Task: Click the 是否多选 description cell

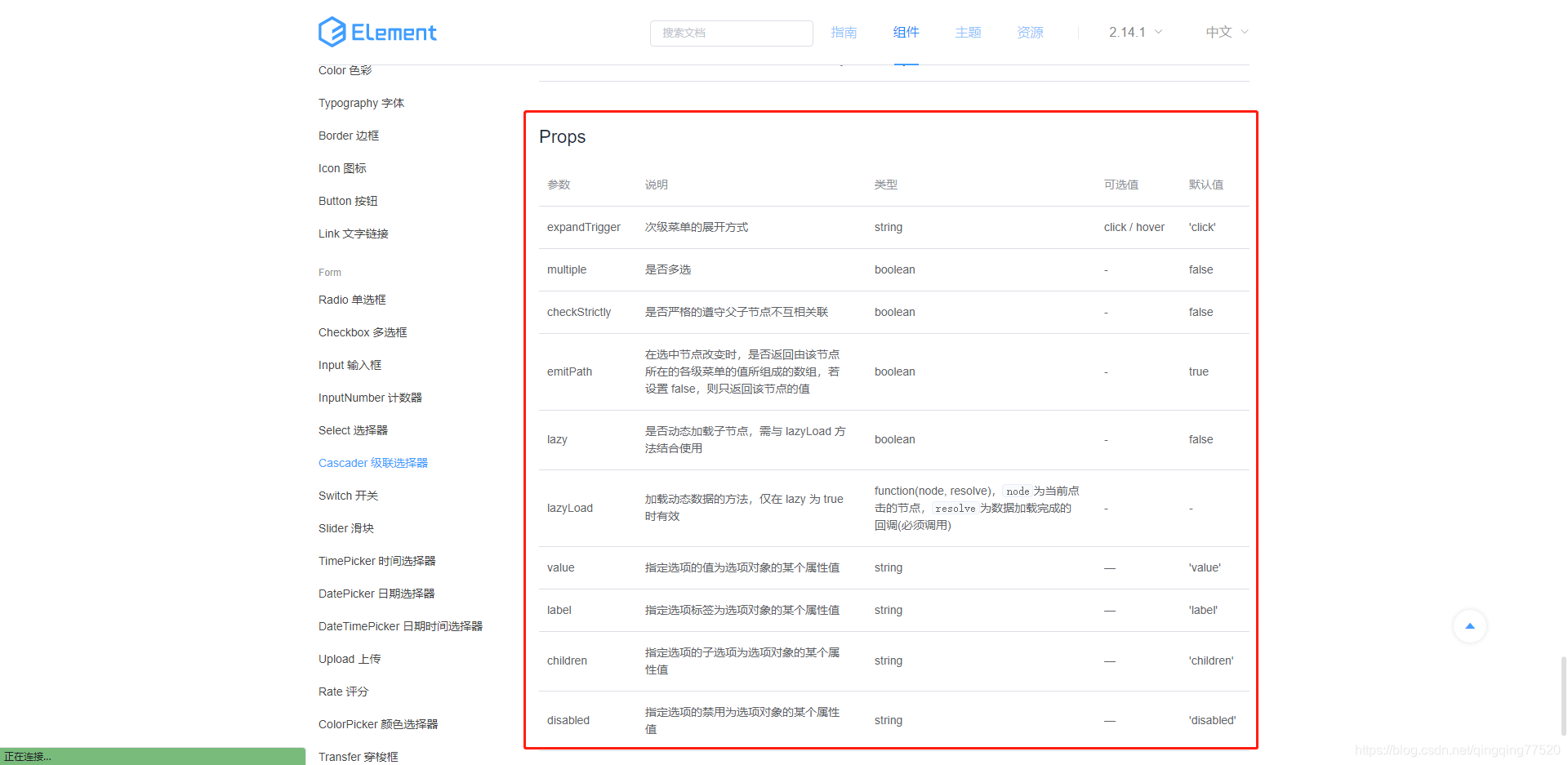Action: [x=668, y=269]
